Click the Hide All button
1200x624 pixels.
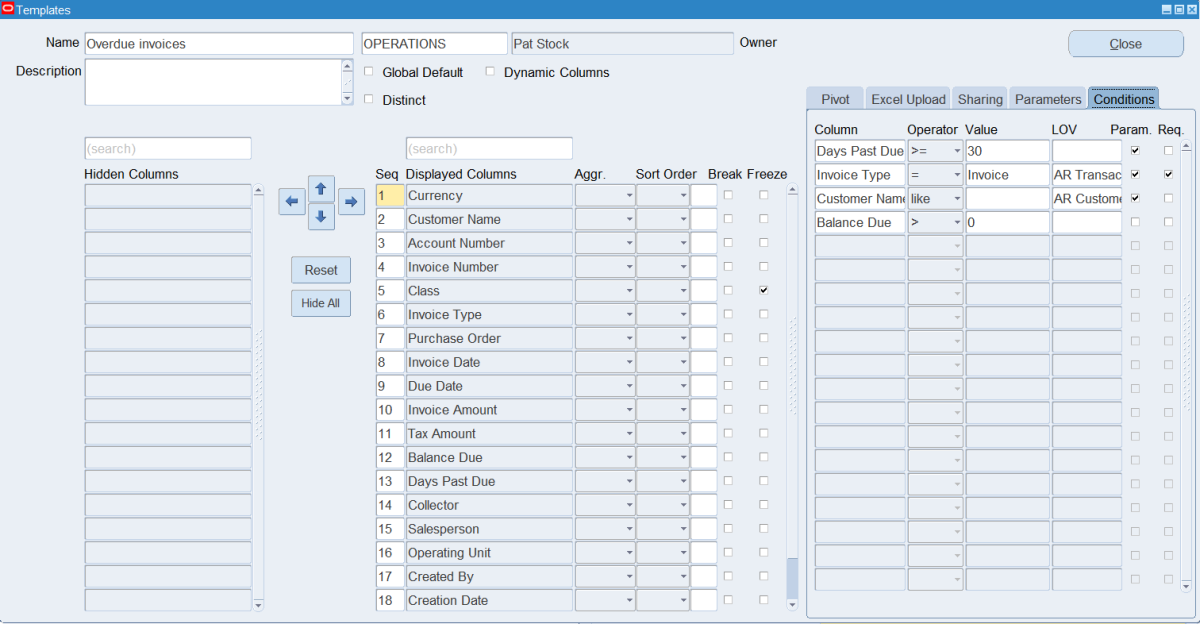321,303
